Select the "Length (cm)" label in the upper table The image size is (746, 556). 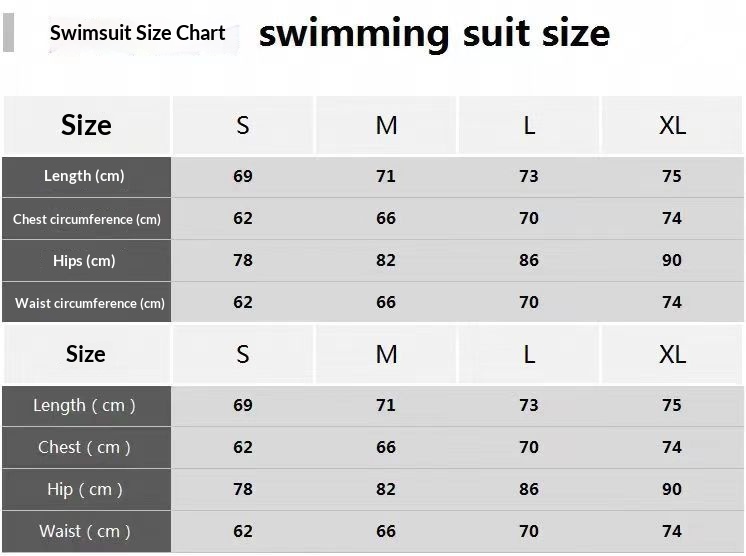[x=84, y=176]
